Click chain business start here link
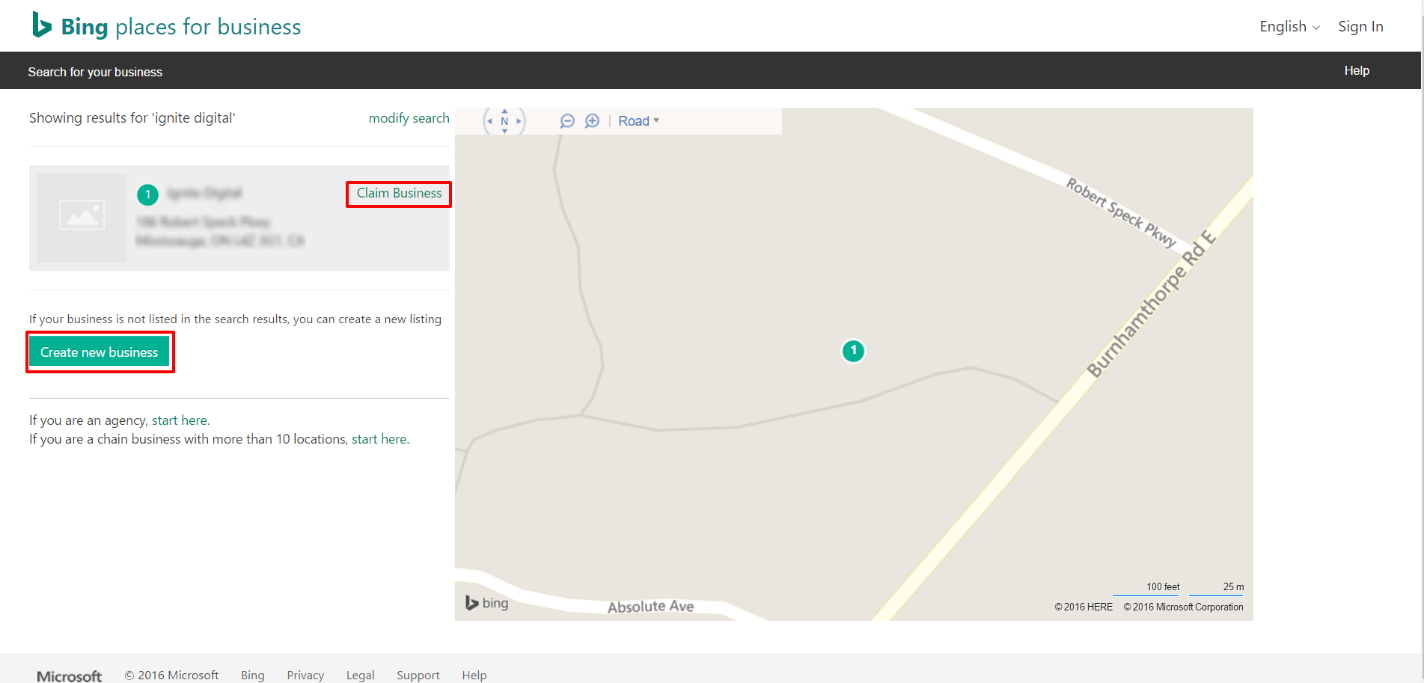 [x=379, y=439]
